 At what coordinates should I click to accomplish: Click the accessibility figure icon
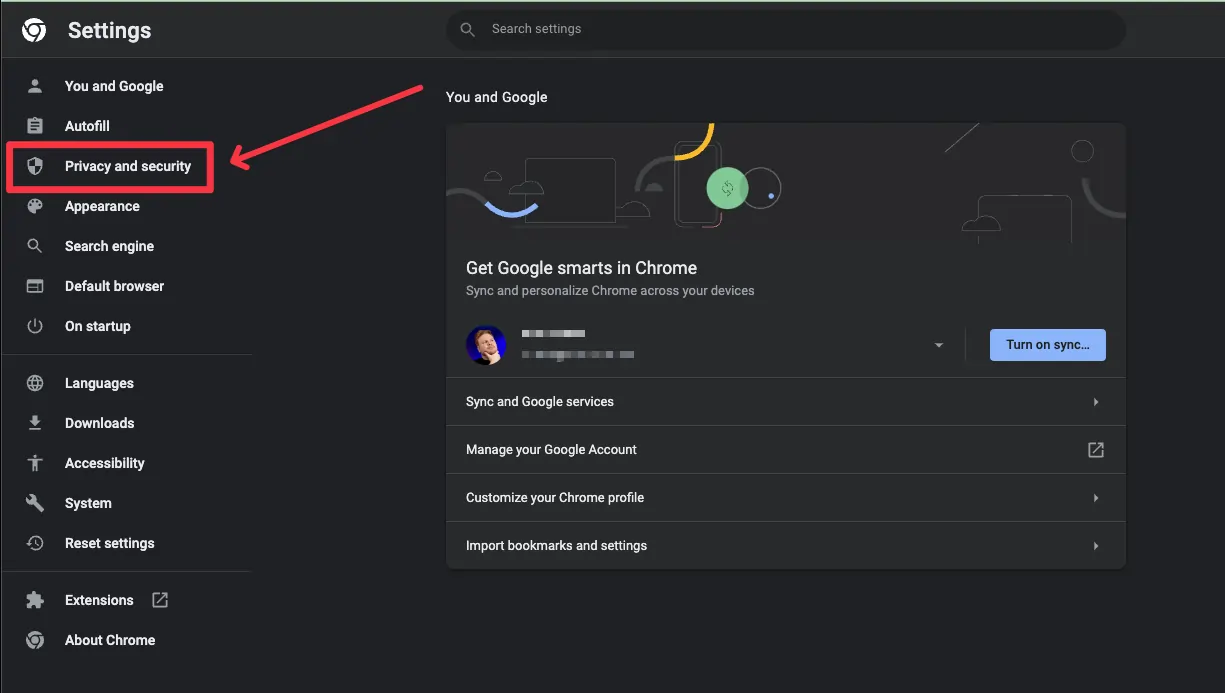tap(35, 463)
